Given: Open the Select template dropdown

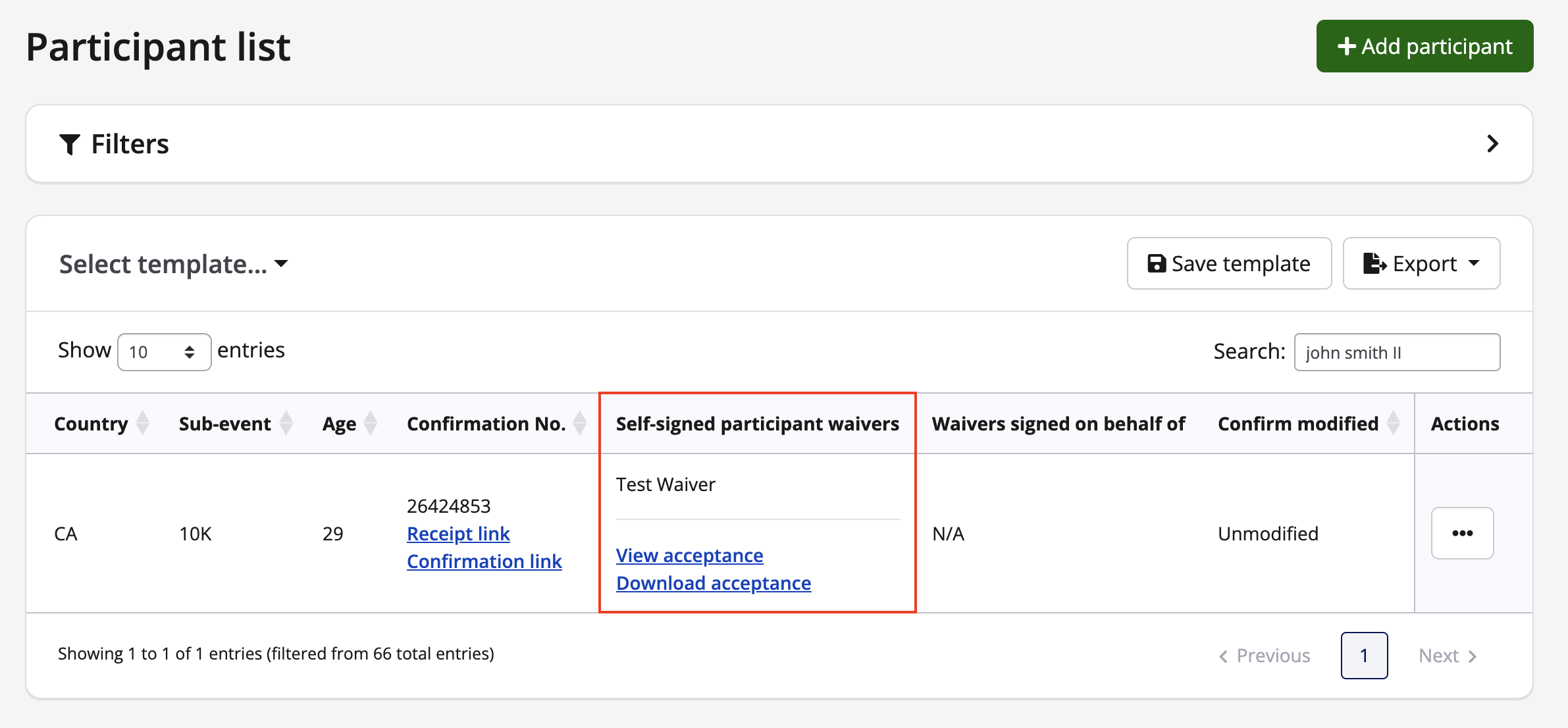Looking at the screenshot, I should [x=174, y=264].
